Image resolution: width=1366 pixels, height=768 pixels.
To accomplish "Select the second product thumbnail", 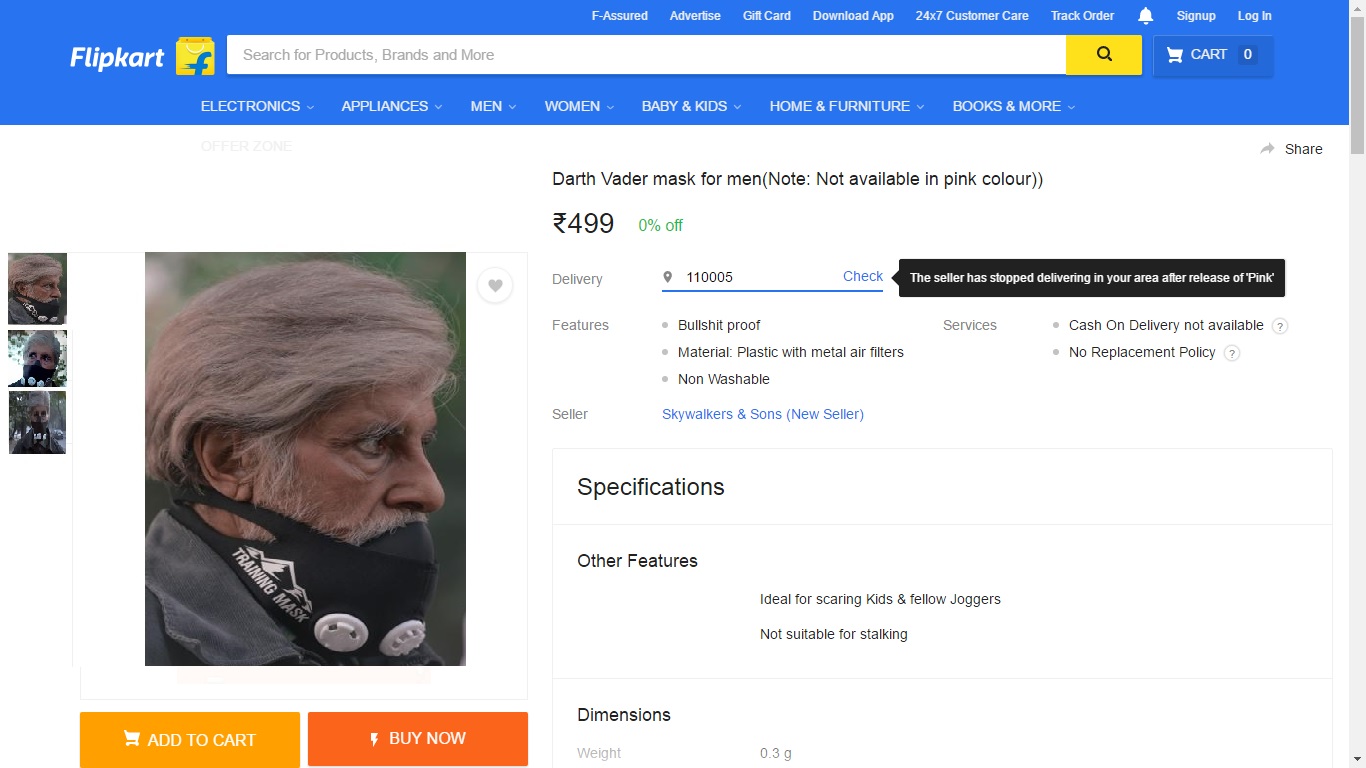I will pos(38,358).
